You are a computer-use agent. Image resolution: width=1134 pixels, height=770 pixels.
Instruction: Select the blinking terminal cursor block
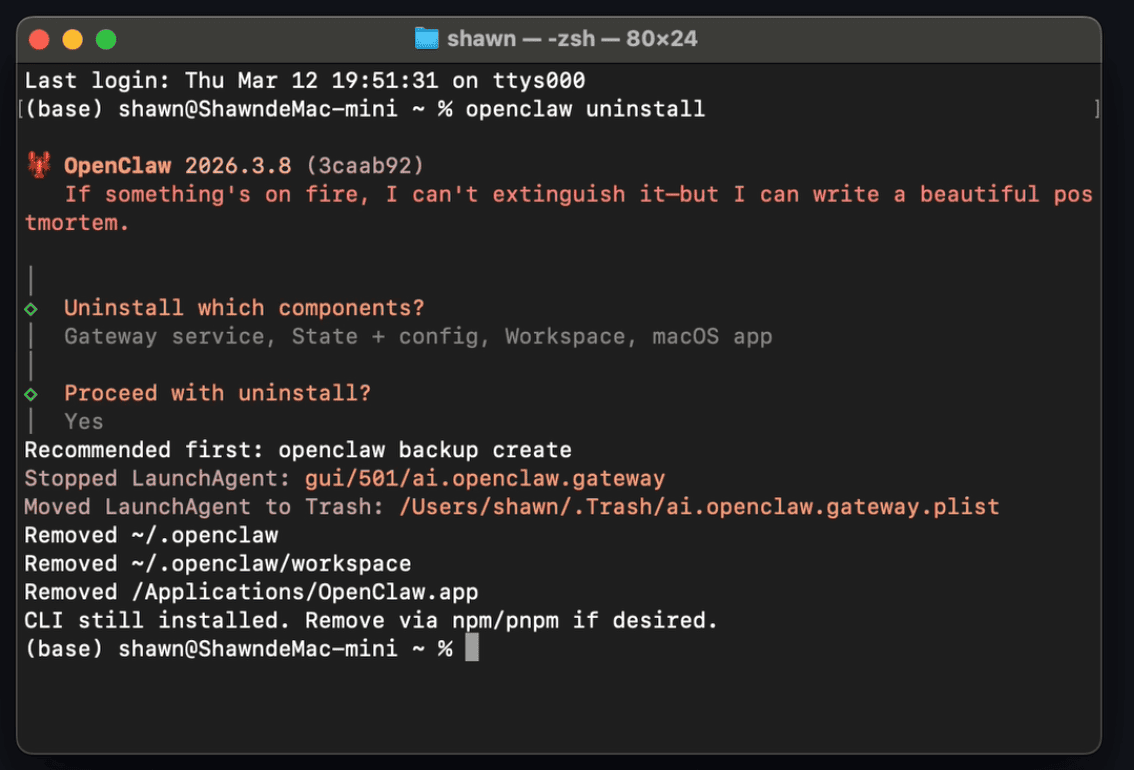(x=472, y=648)
